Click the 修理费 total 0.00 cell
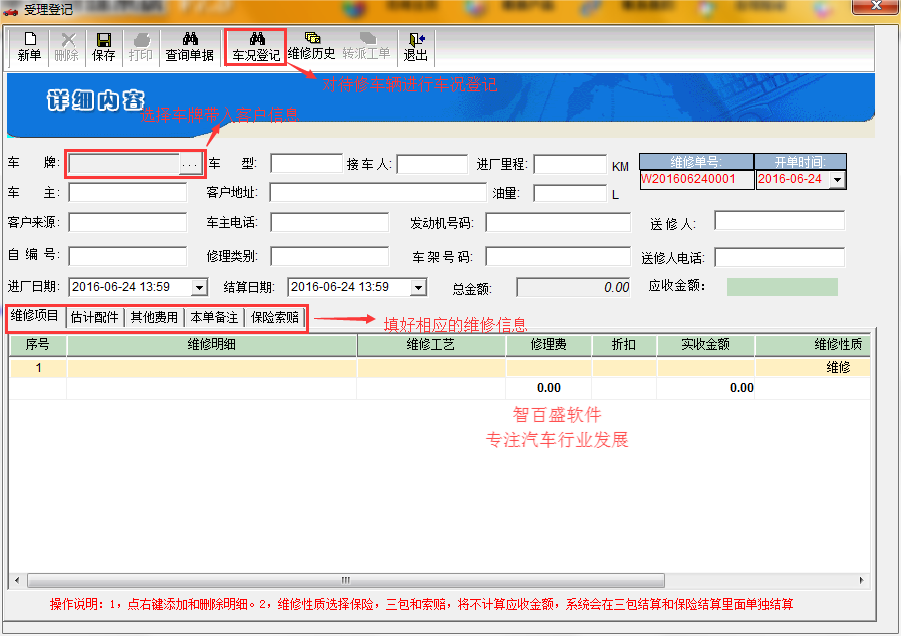This screenshot has width=901, height=636. click(x=549, y=388)
